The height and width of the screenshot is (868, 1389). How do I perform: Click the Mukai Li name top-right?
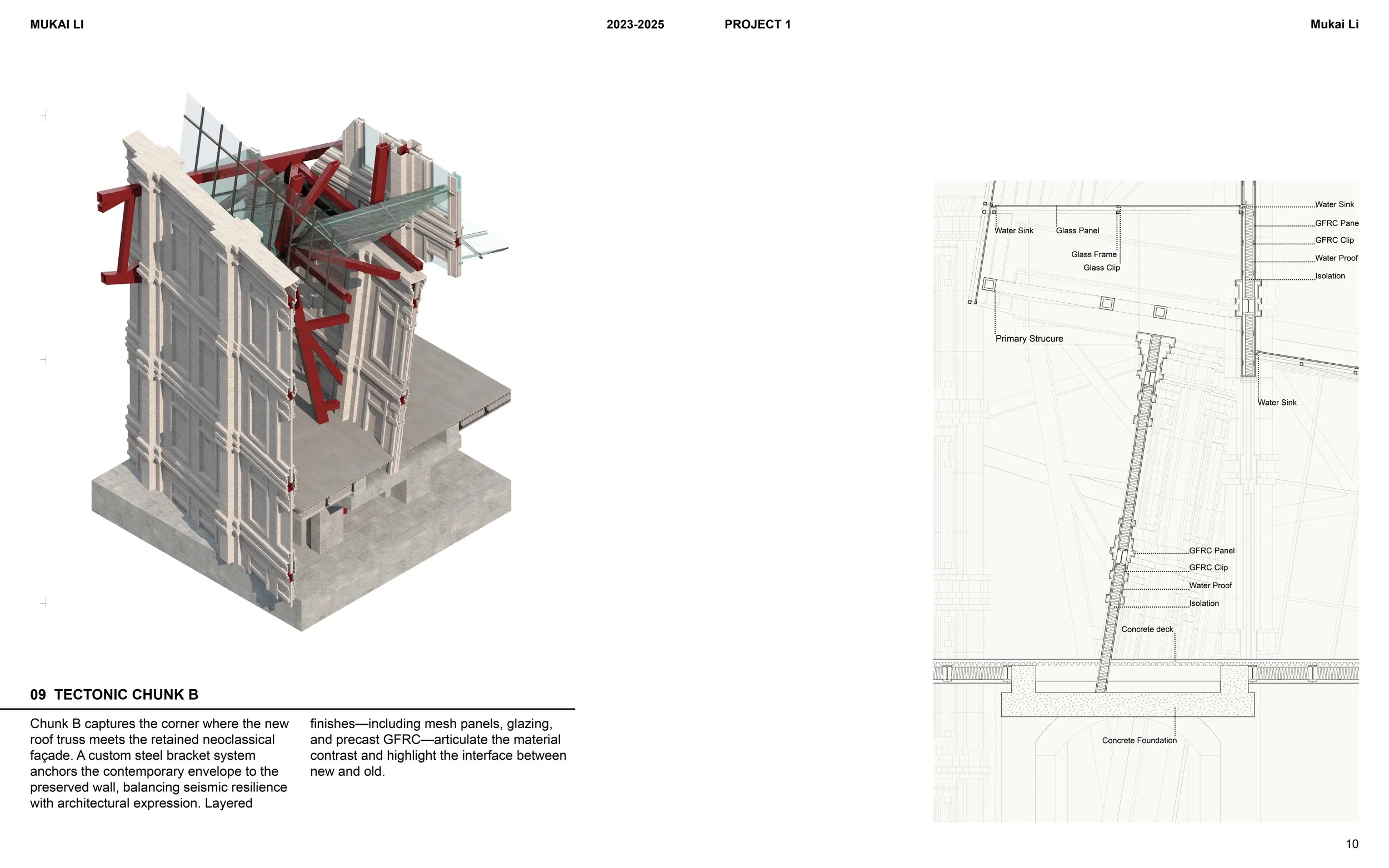[1334, 24]
